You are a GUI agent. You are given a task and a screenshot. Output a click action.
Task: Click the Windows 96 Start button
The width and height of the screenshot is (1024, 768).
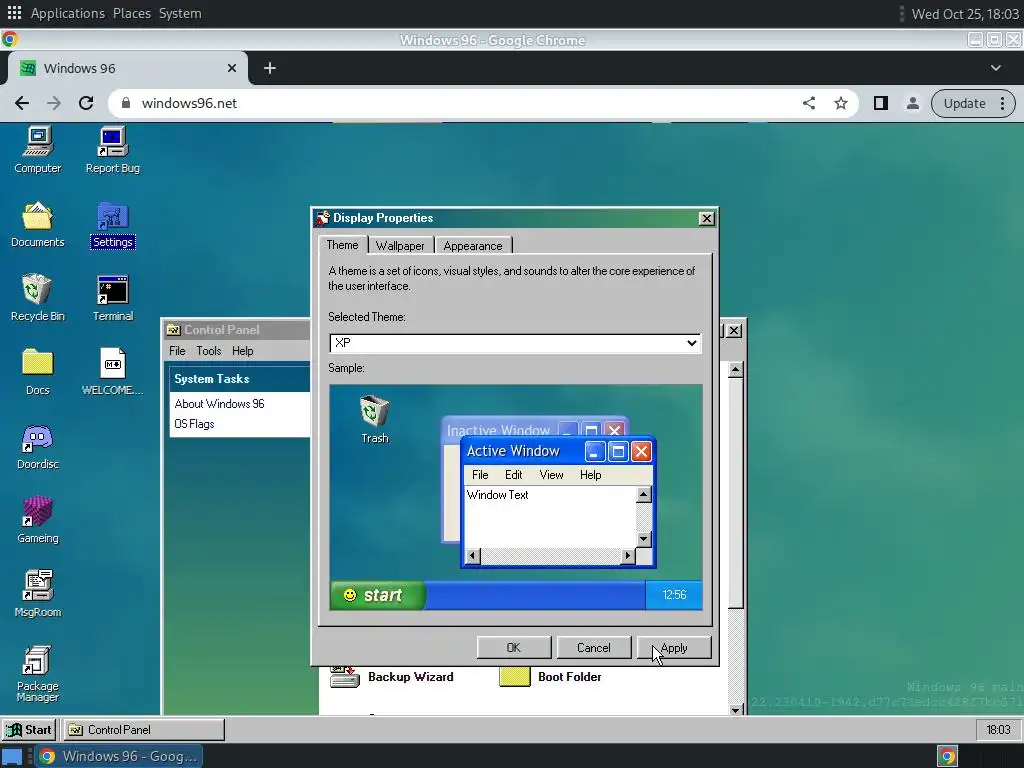pyautogui.click(x=29, y=729)
